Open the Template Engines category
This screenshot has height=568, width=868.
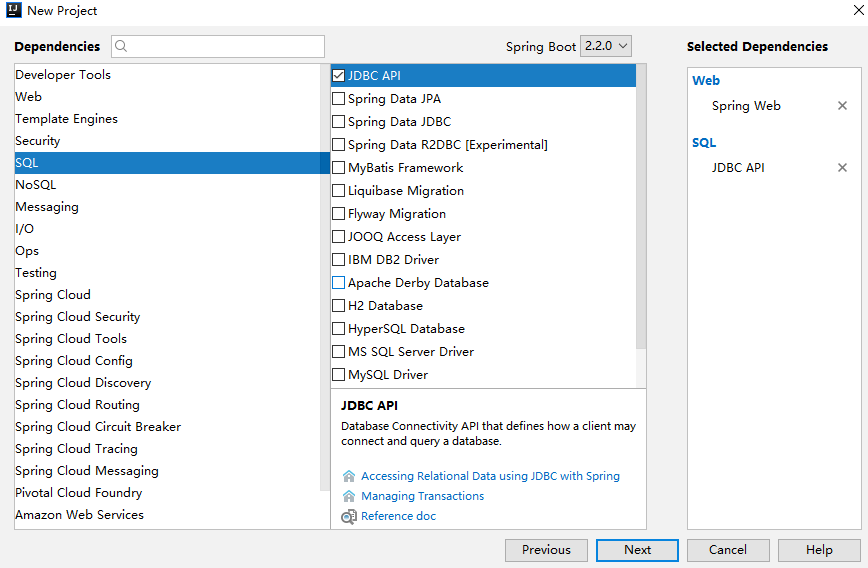tap(66, 119)
